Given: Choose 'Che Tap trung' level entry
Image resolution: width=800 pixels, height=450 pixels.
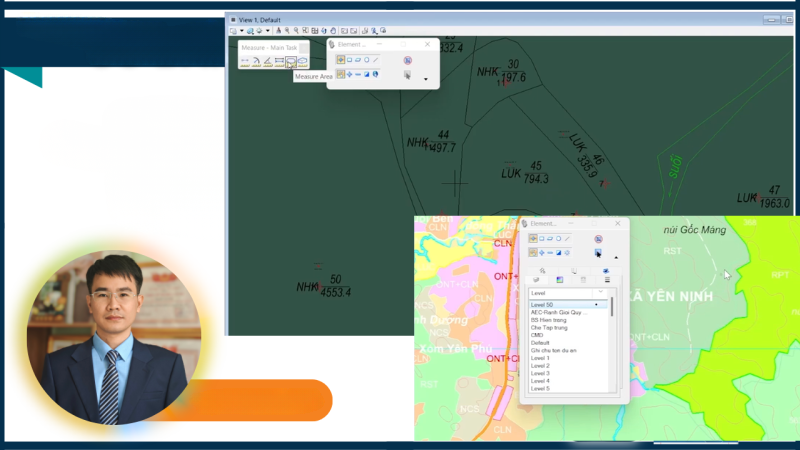Looking at the screenshot, I should 550,327.
